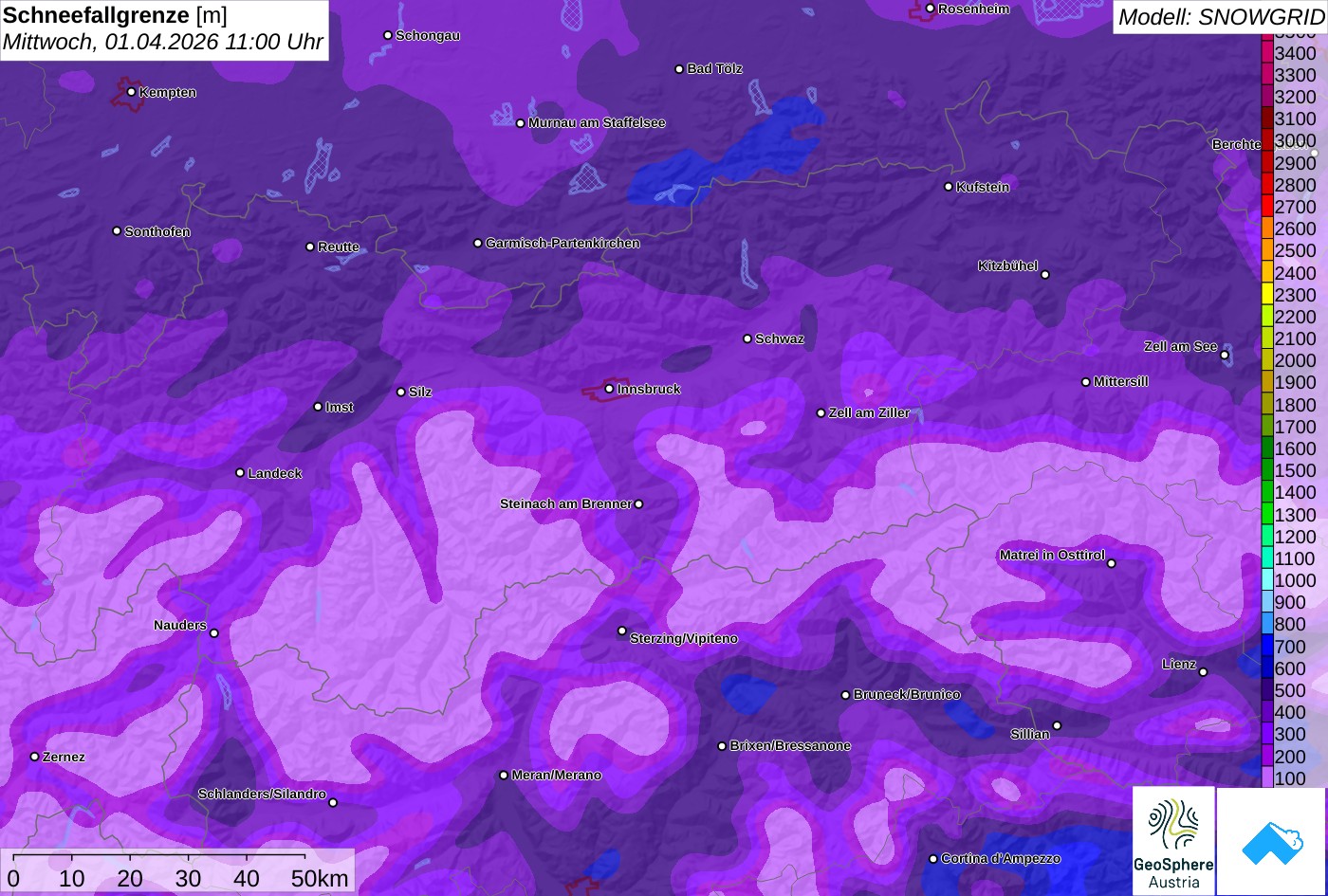The height and width of the screenshot is (896, 1328).
Task: Click the Schongau marker dot
Action: coord(387,35)
